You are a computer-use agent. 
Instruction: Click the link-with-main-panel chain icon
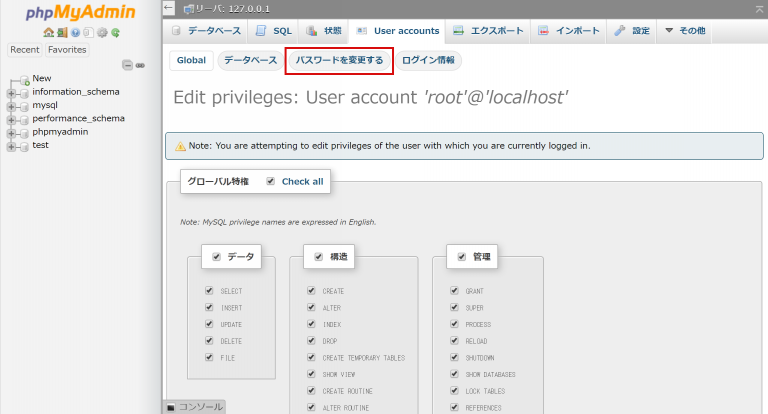(140, 65)
